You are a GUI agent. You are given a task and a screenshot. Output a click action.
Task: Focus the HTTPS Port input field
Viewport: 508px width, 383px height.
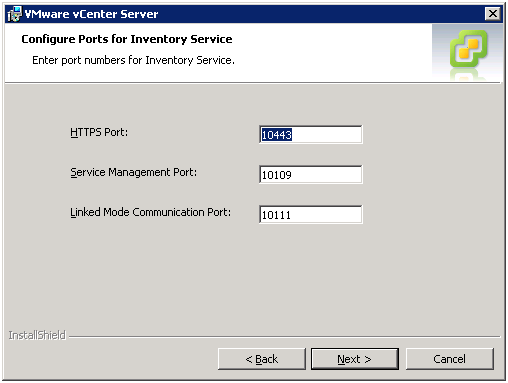tap(310, 135)
